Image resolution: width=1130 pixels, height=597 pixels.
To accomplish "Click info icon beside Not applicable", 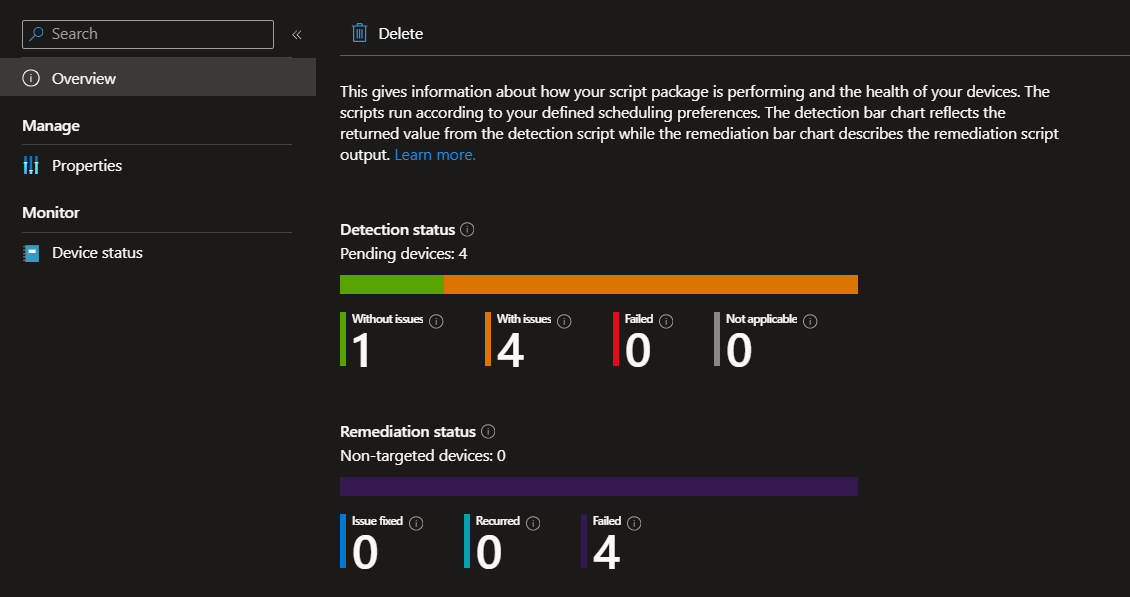I will coord(810,321).
